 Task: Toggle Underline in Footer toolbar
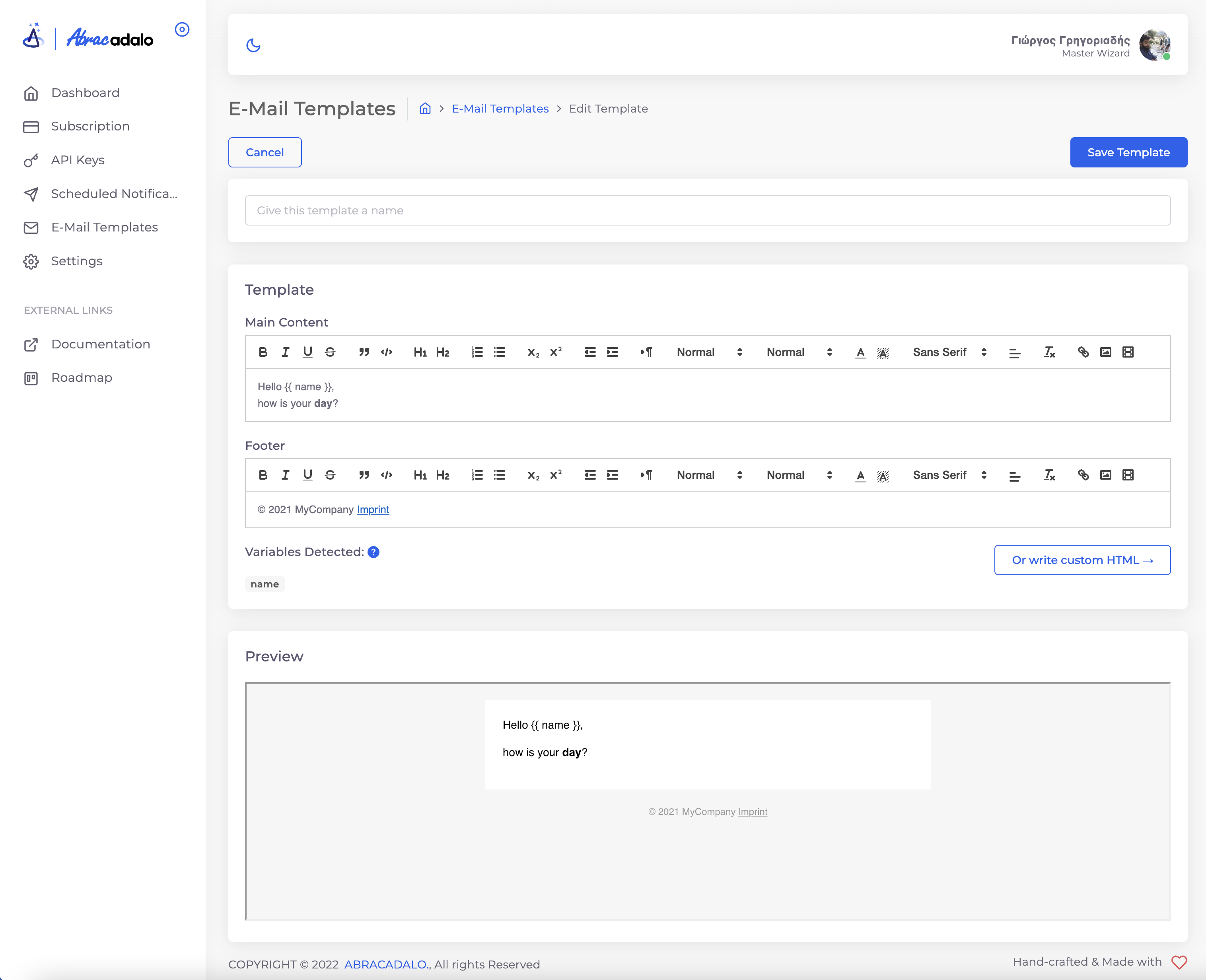(308, 475)
